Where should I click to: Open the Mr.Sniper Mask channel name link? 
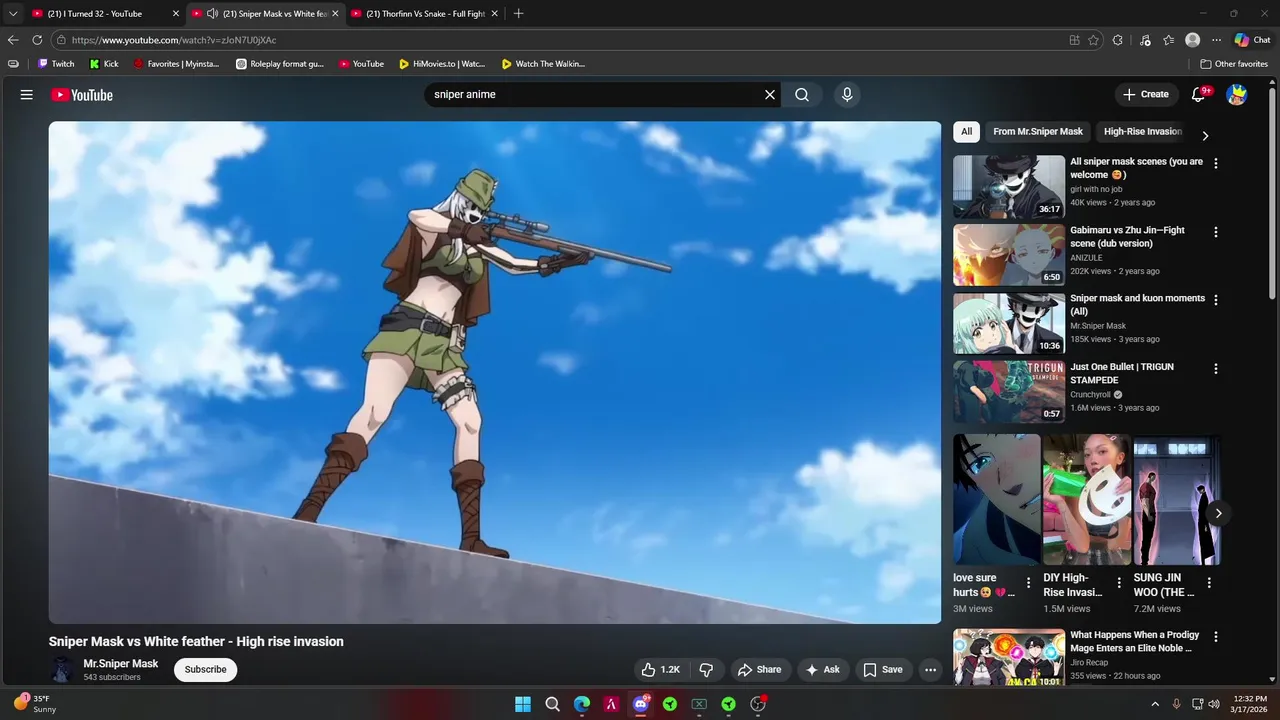pyautogui.click(x=121, y=663)
